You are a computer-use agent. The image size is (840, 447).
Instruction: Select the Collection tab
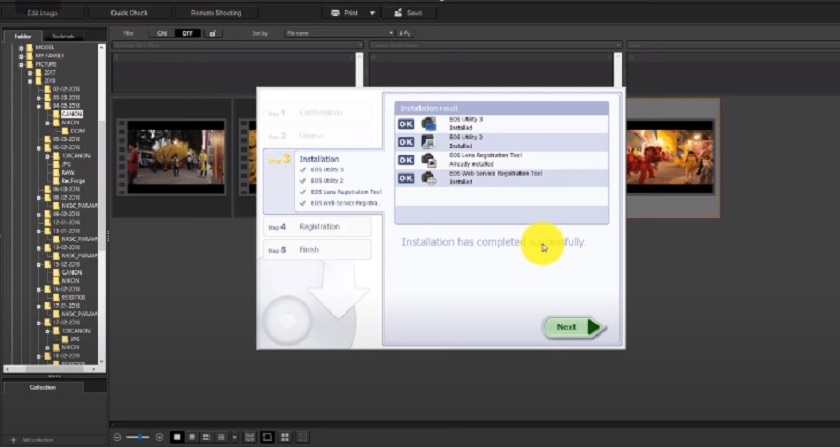[x=43, y=387]
